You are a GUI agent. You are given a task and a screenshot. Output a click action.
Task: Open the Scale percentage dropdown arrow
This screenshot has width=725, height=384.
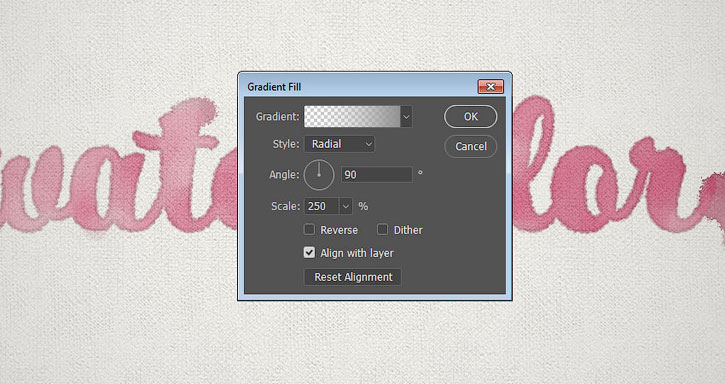346,206
